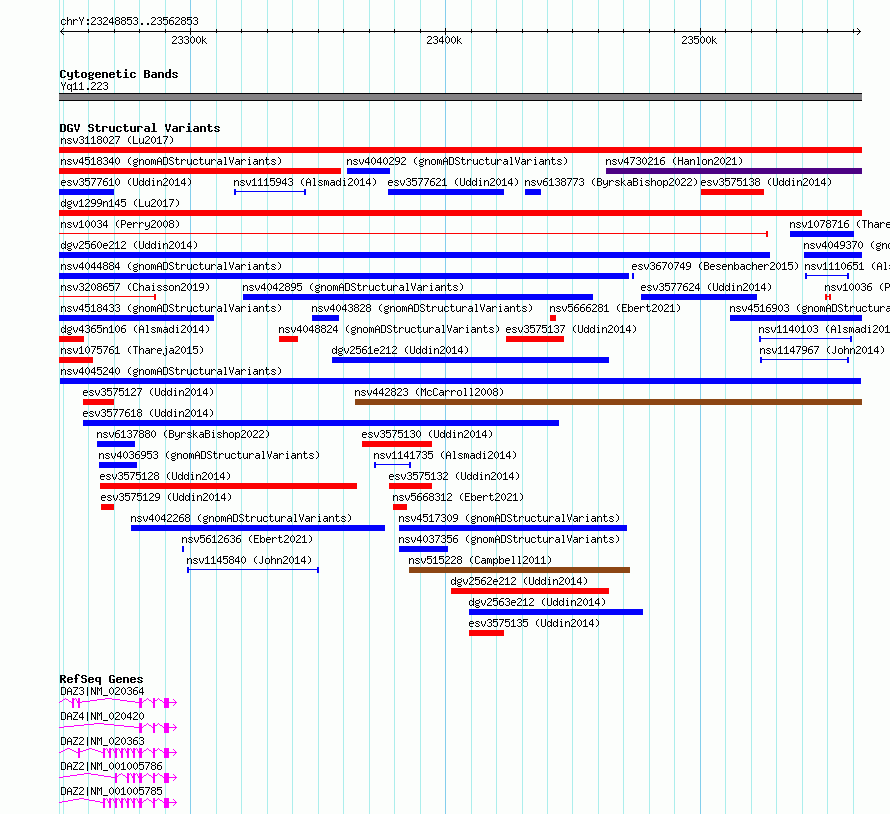
Task: Click the Yq11.223 cytogenetic band bar
Action: point(460,97)
